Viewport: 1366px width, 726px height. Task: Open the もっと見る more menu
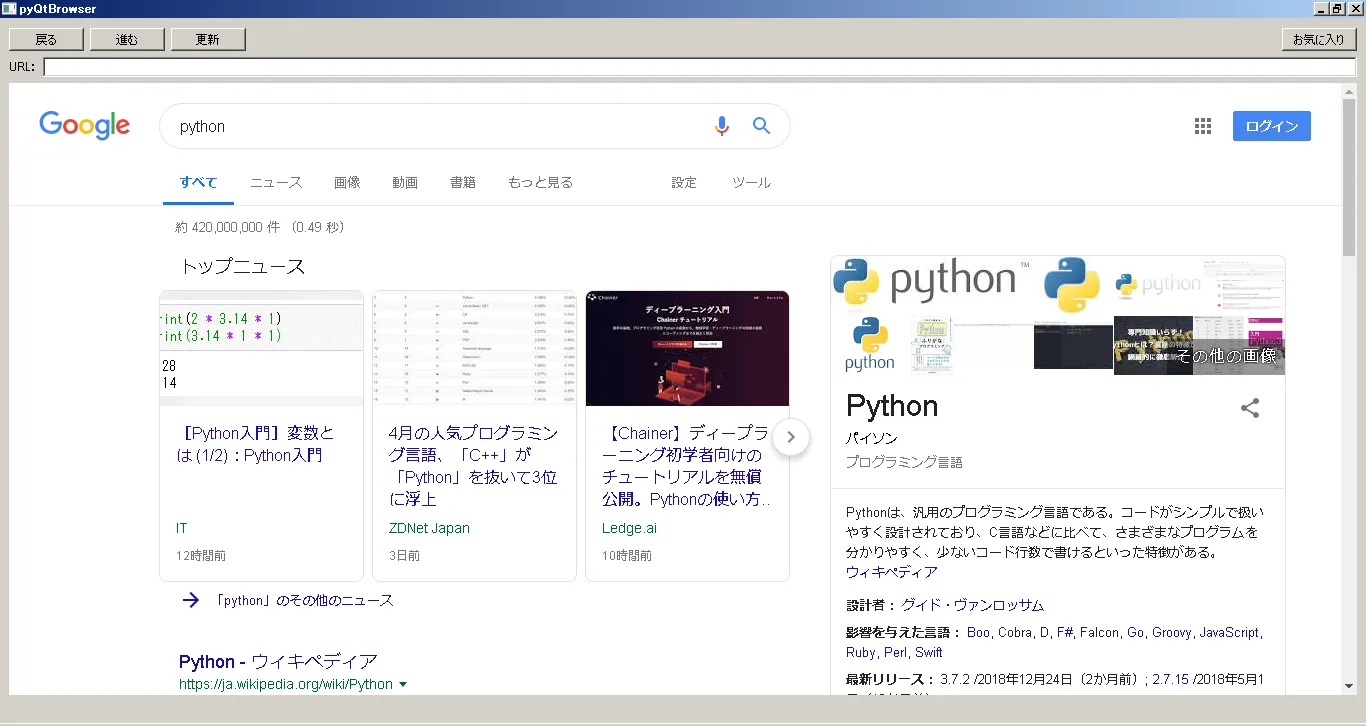point(540,183)
